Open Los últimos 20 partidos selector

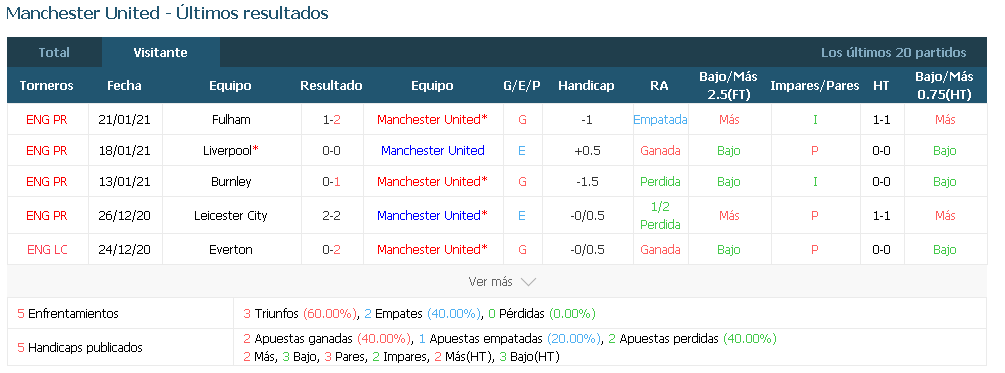[x=893, y=53]
